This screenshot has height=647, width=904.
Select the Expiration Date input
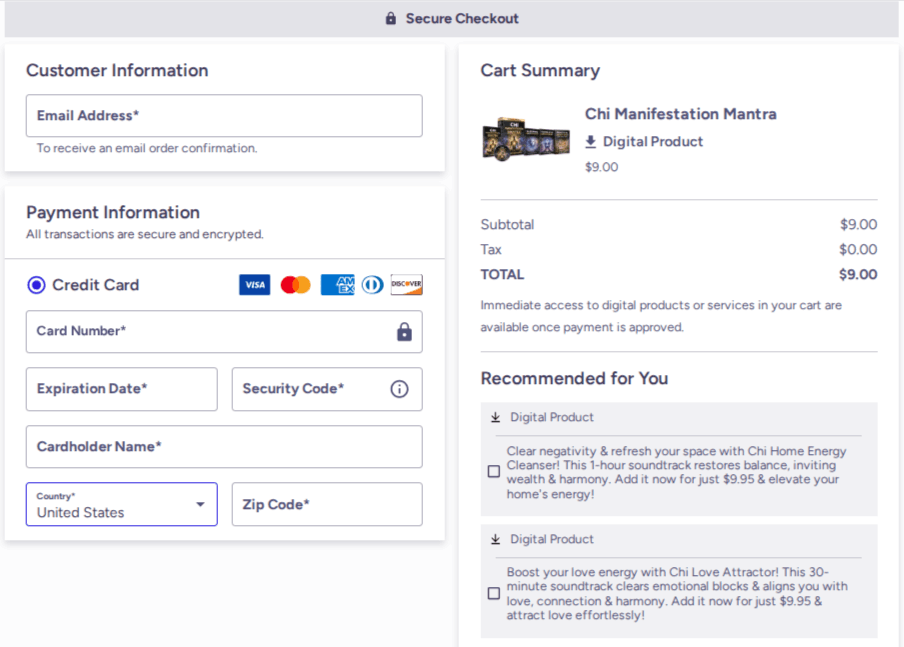click(121, 389)
